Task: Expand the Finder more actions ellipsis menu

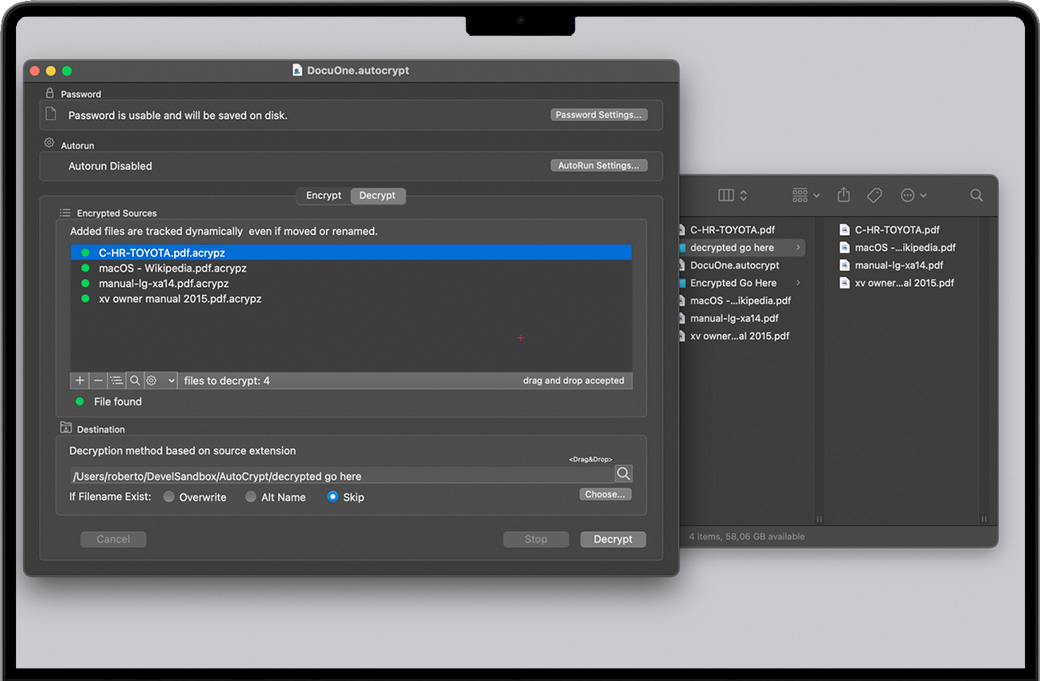Action: click(913, 195)
